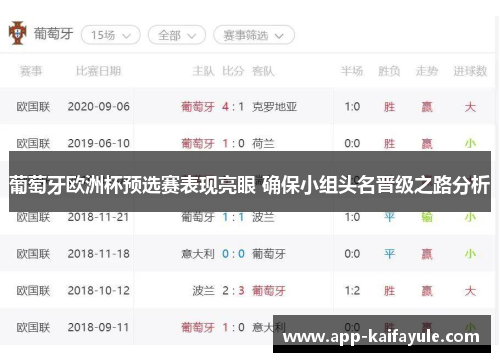Select the date 2019-06-10
Screen dimensions: 500x362
99,143
